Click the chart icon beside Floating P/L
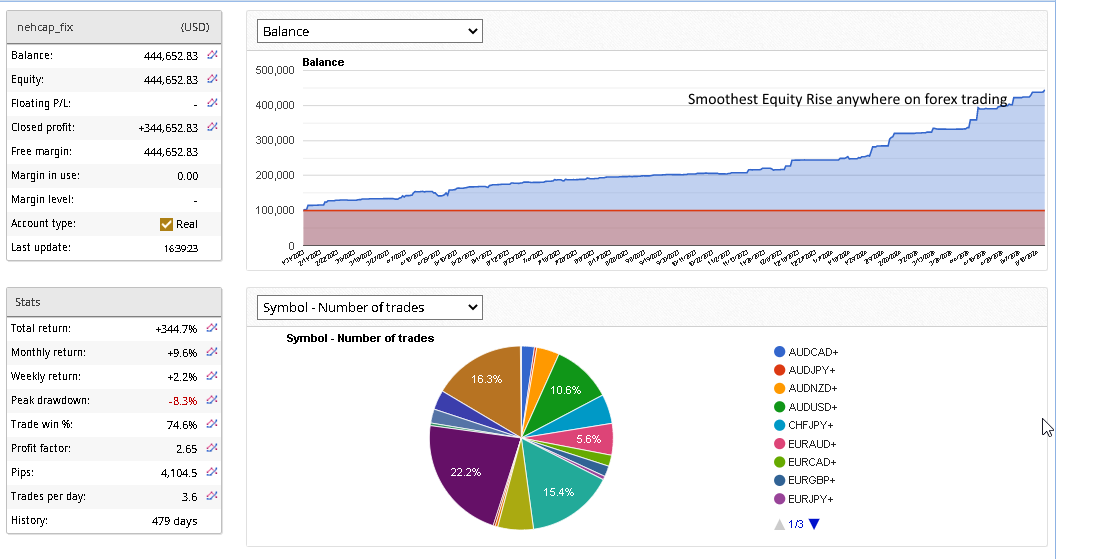The height and width of the screenshot is (559, 1093). 212,103
